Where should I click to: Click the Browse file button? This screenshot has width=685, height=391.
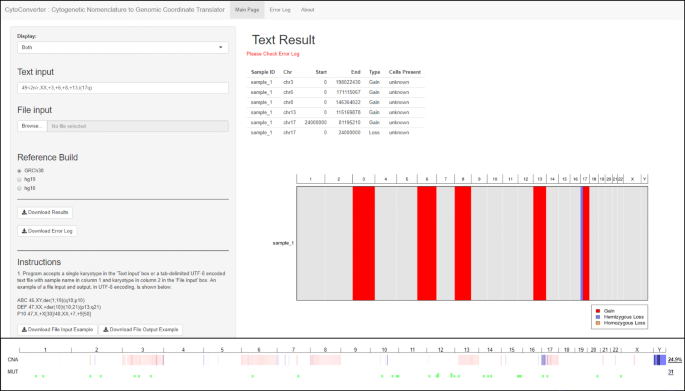32,126
